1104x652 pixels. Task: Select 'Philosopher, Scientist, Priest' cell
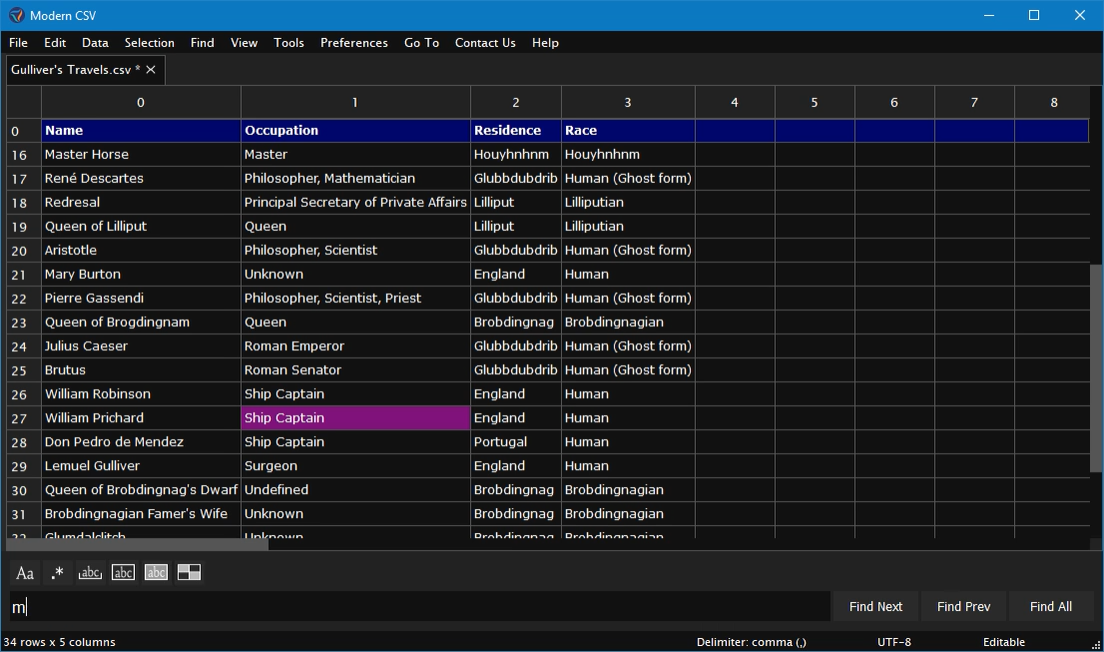(x=356, y=299)
